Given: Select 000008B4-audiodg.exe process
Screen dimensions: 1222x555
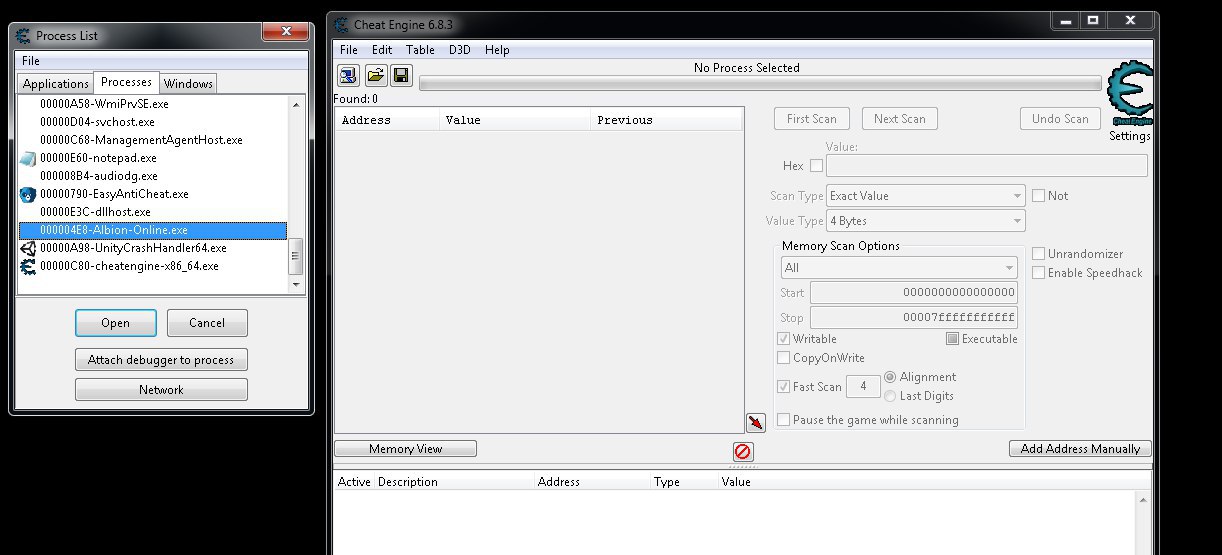Looking at the screenshot, I should click(153, 176).
